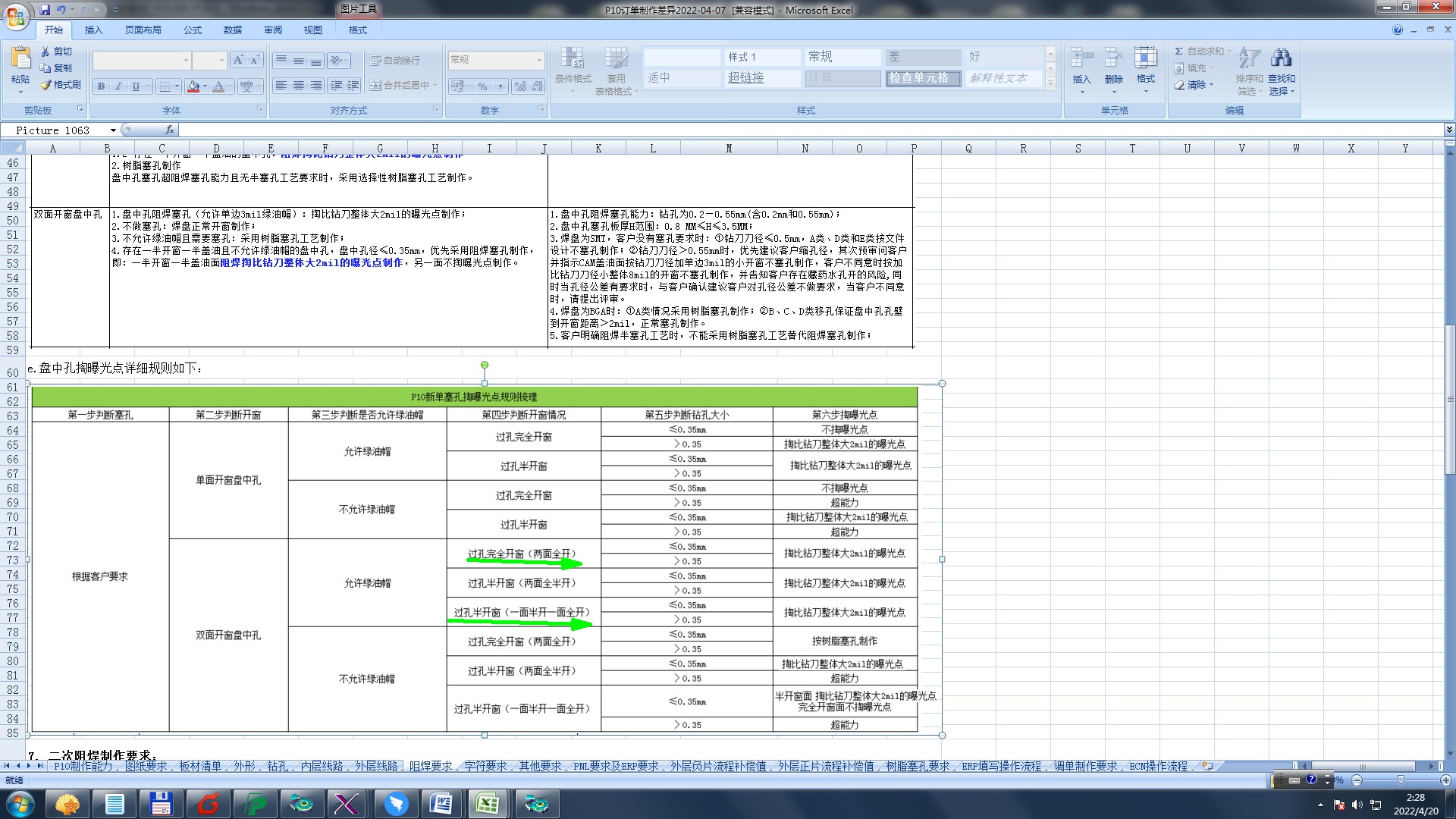Open Word from the Windows taskbar
The width and height of the screenshot is (1456, 819).
click(441, 804)
